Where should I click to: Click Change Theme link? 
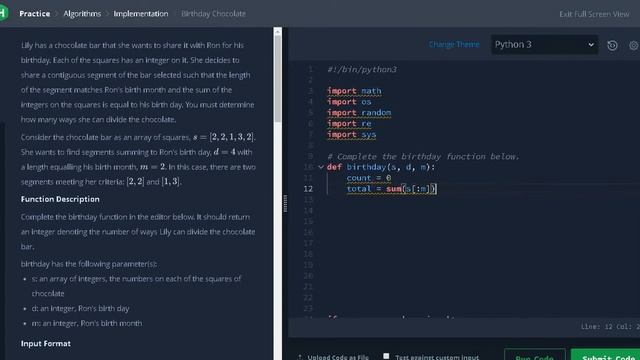(x=454, y=44)
